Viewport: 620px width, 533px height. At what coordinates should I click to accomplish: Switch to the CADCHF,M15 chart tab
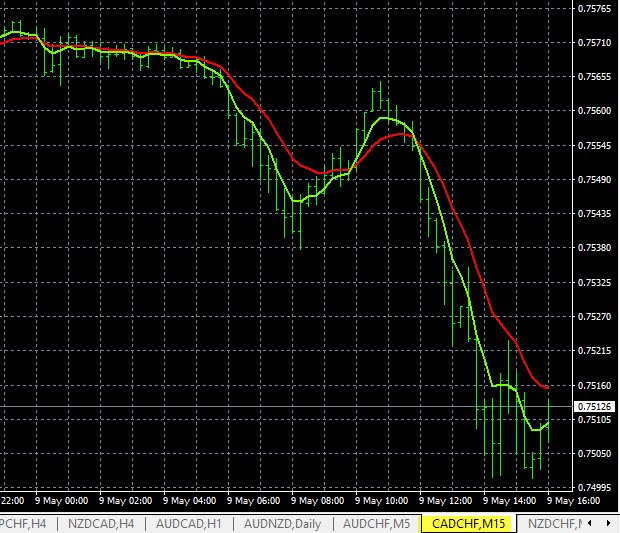[469, 524]
